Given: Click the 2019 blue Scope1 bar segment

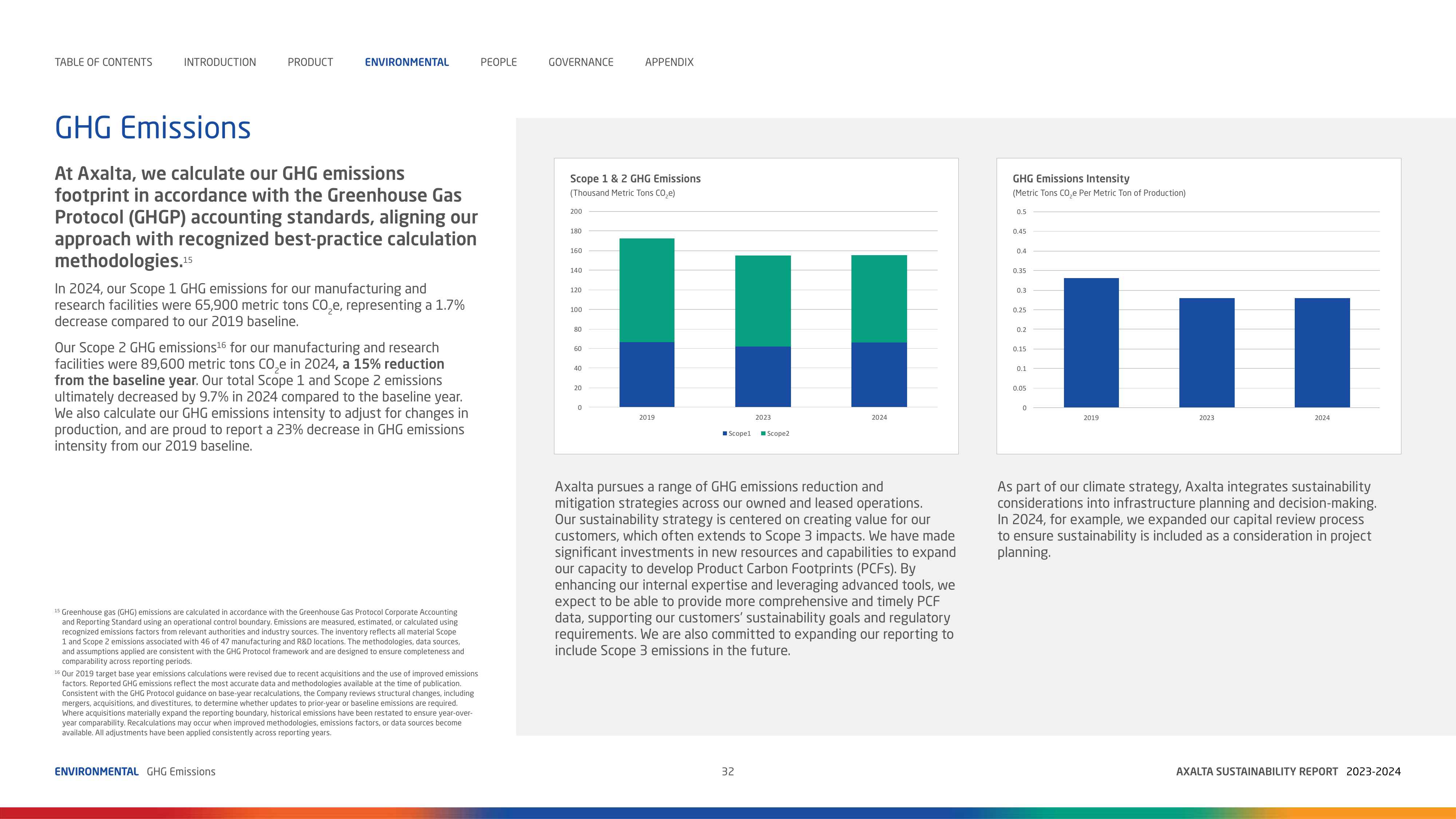Looking at the screenshot, I should [x=646, y=374].
